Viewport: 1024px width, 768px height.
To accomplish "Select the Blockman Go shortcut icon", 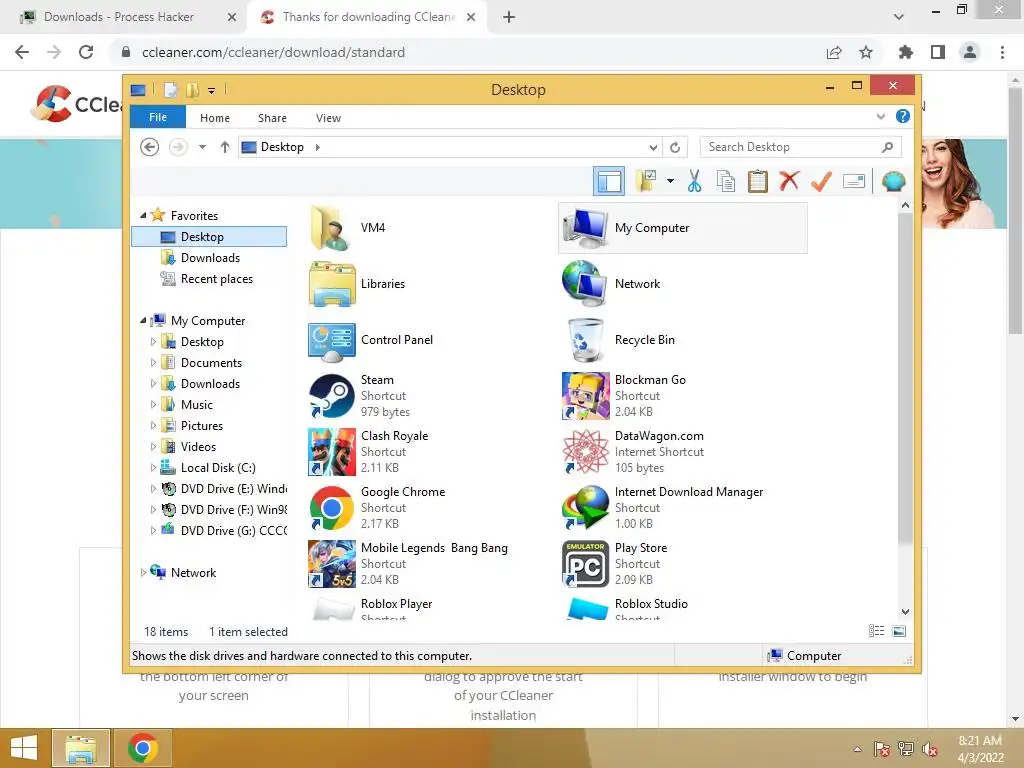I will coord(586,396).
